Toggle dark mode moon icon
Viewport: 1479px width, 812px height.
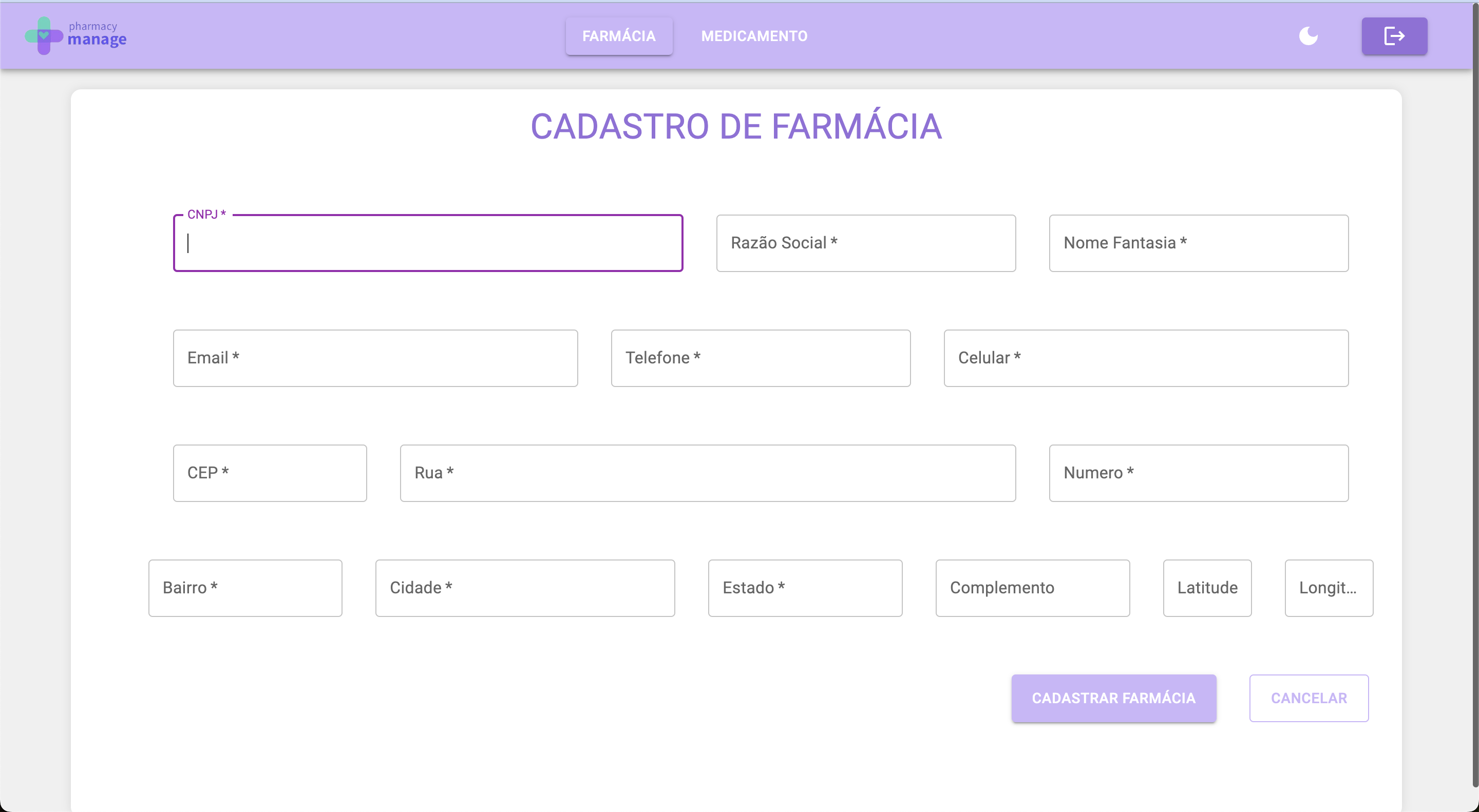1309,35
